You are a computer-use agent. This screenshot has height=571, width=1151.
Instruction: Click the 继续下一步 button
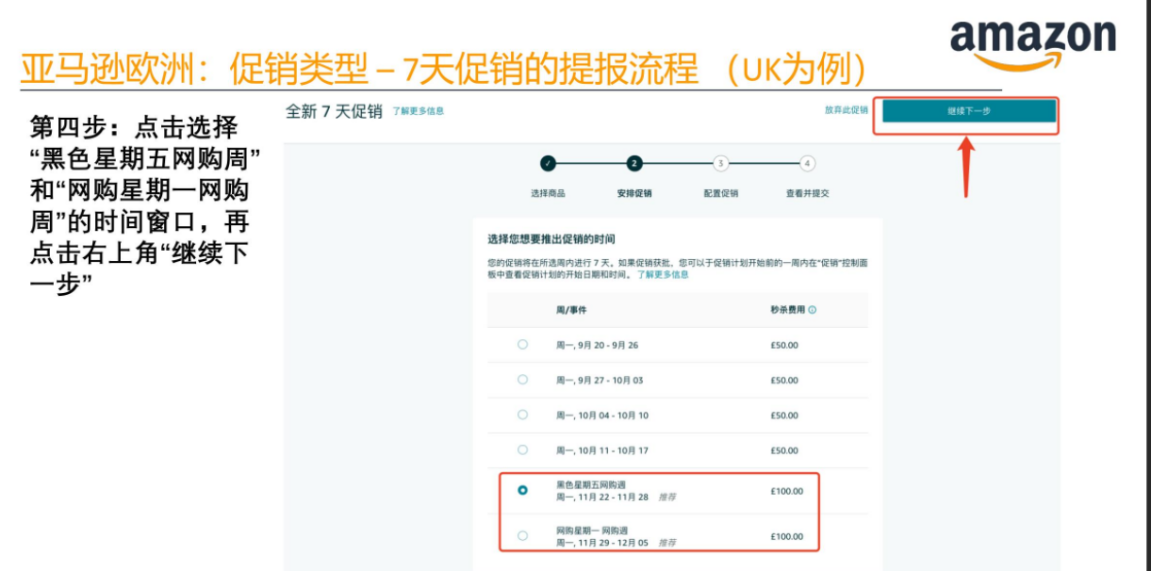969,112
